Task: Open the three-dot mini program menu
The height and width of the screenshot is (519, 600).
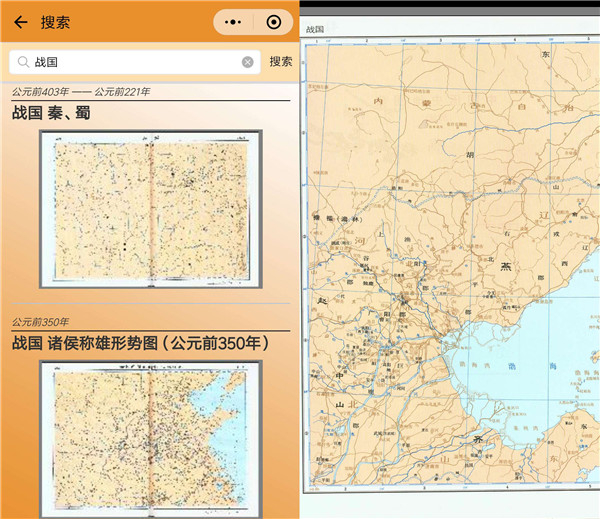Action: [234, 22]
